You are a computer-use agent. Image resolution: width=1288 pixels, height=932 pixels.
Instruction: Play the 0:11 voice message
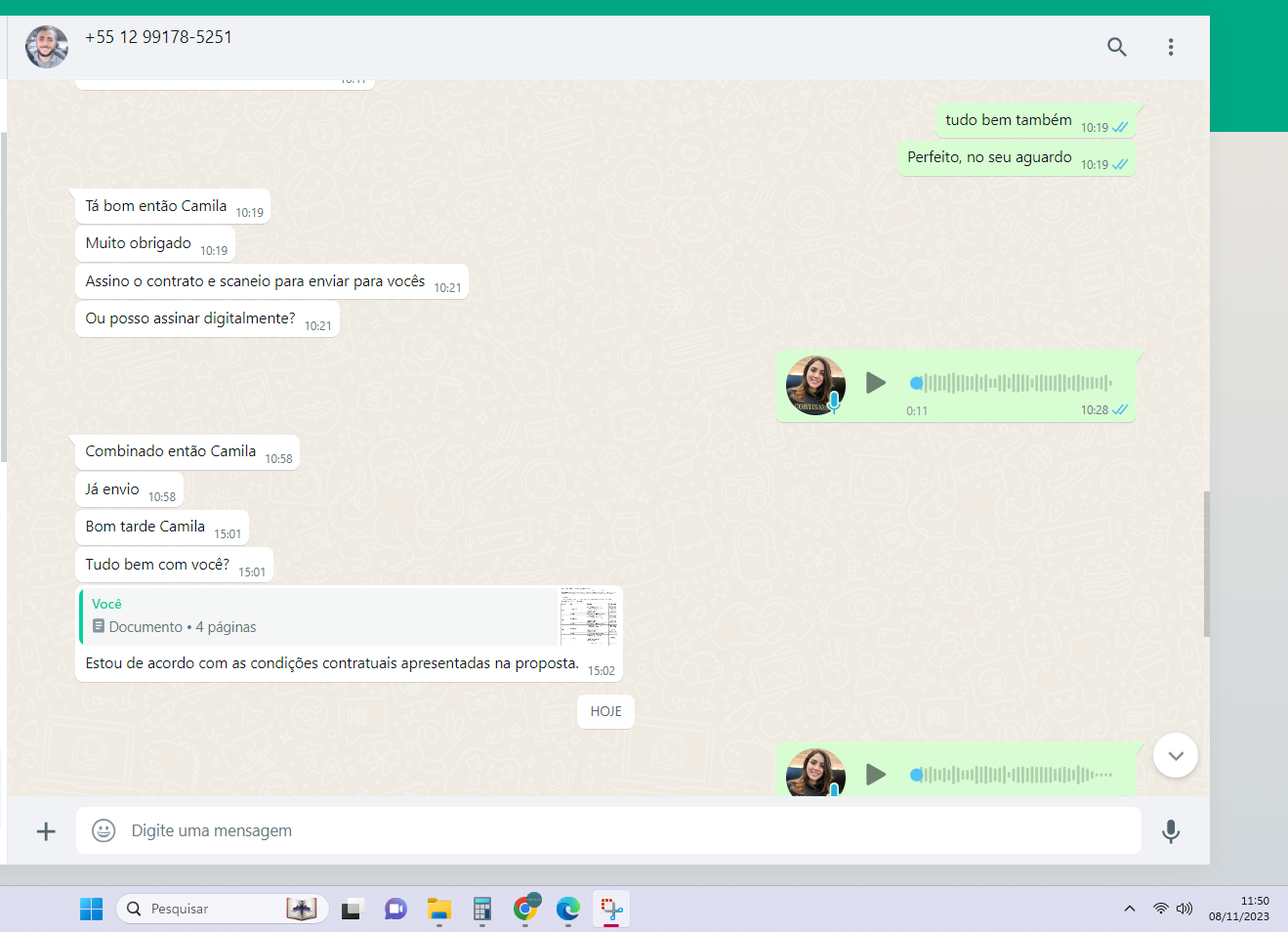pyautogui.click(x=876, y=383)
